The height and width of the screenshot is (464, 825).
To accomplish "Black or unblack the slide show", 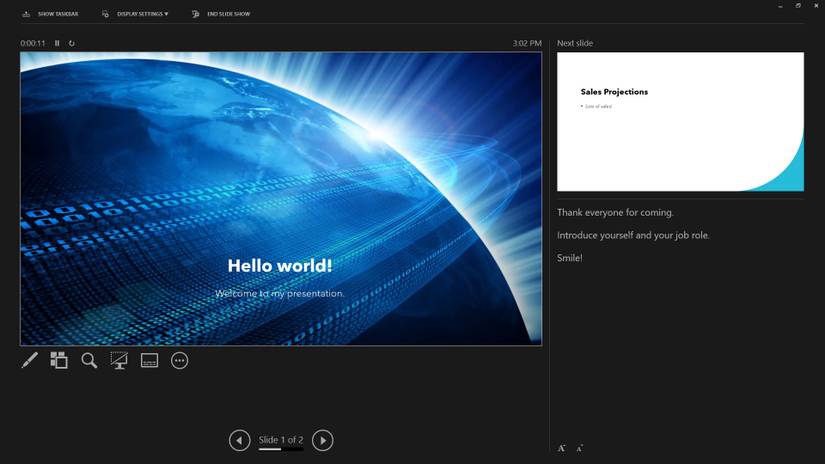I will [119, 360].
